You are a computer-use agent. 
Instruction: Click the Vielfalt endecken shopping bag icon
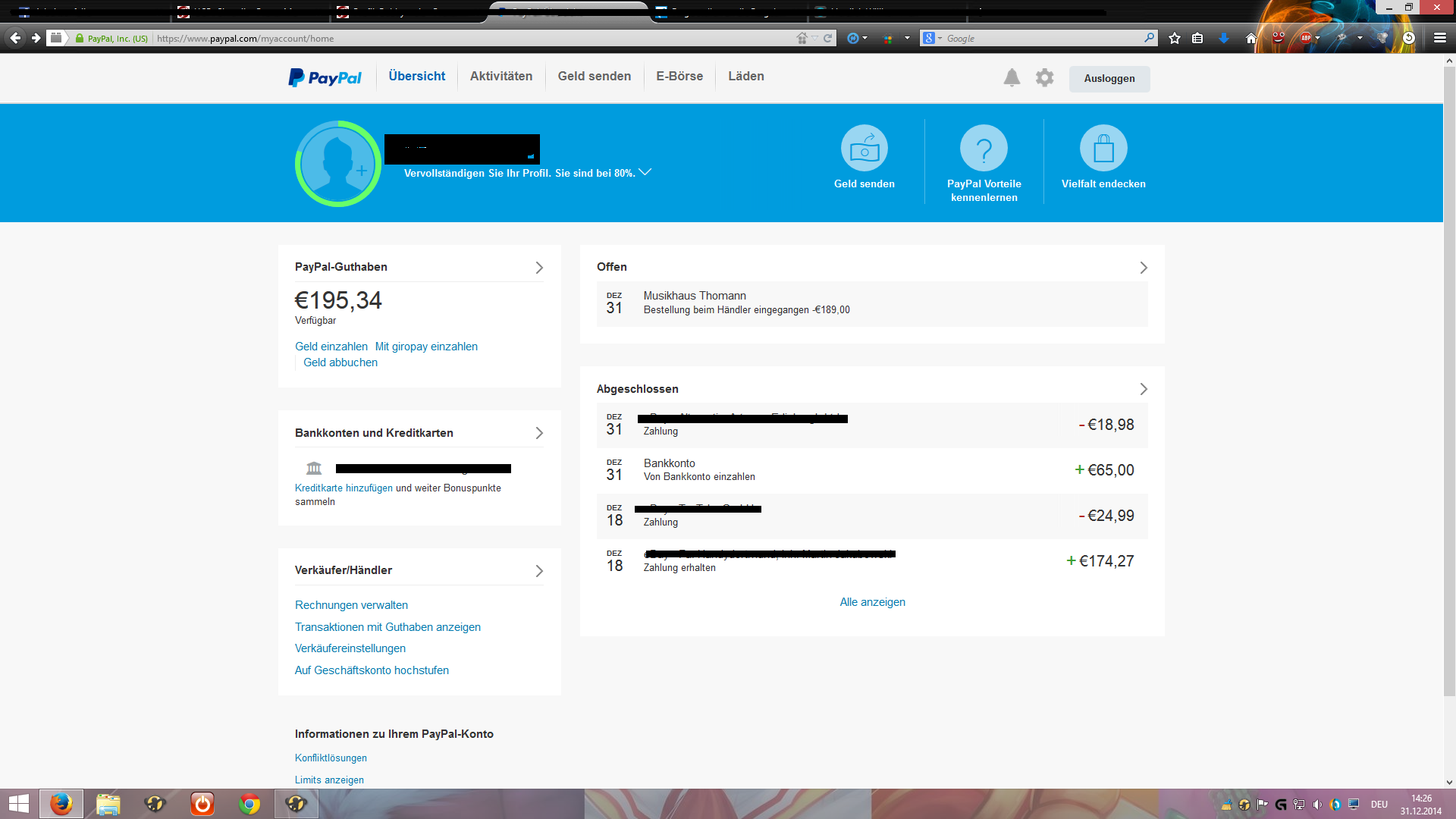[1103, 148]
